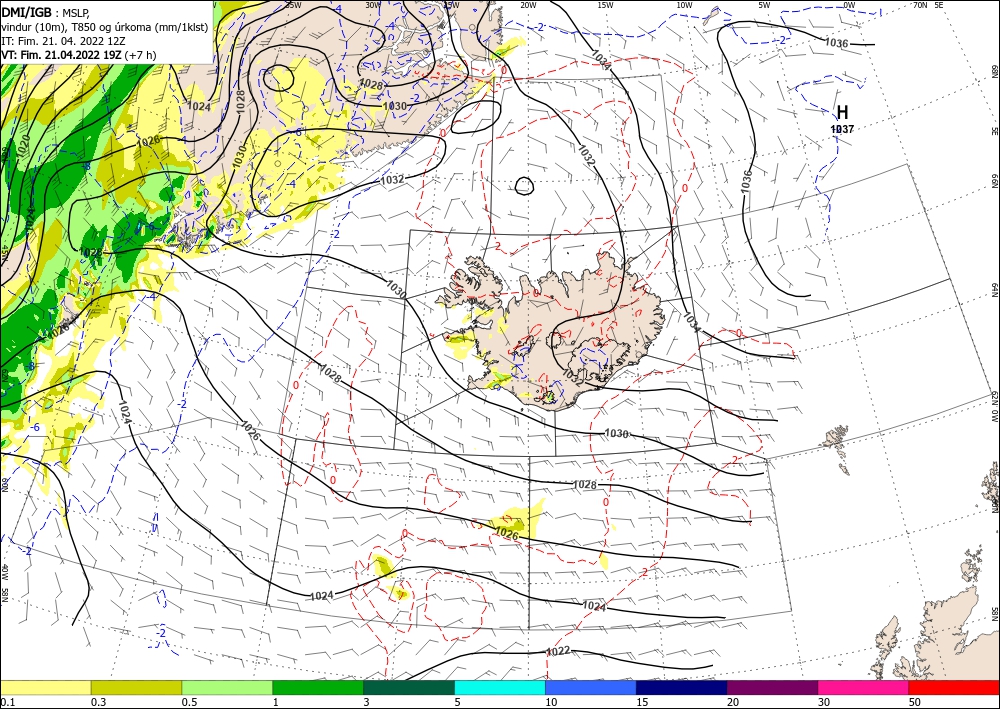Screen dimensions: 1000x709
Task: Click the '1036' isobar label near top right
Action: click(x=836, y=43)
